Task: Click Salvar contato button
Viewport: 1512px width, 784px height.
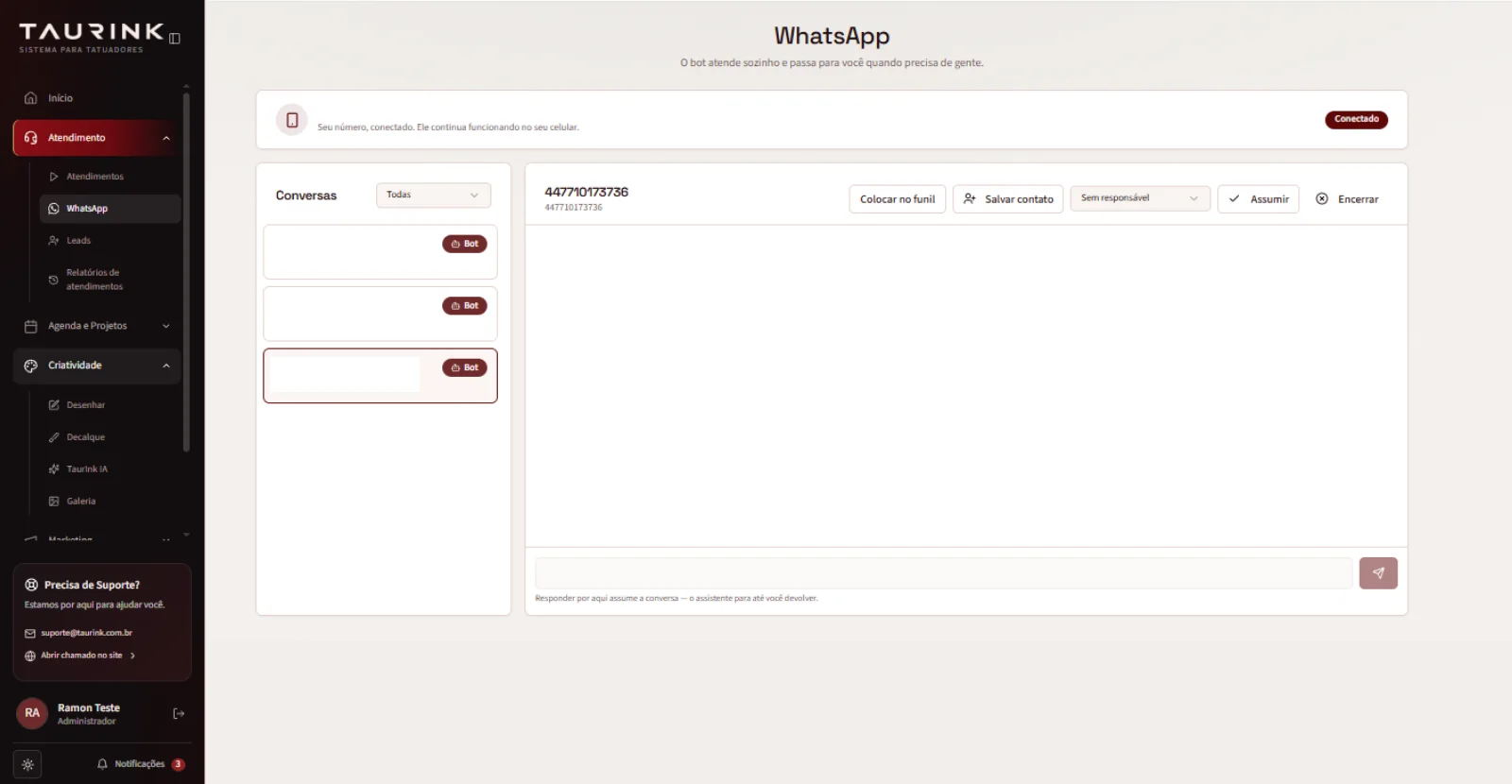Action: 1008,199
